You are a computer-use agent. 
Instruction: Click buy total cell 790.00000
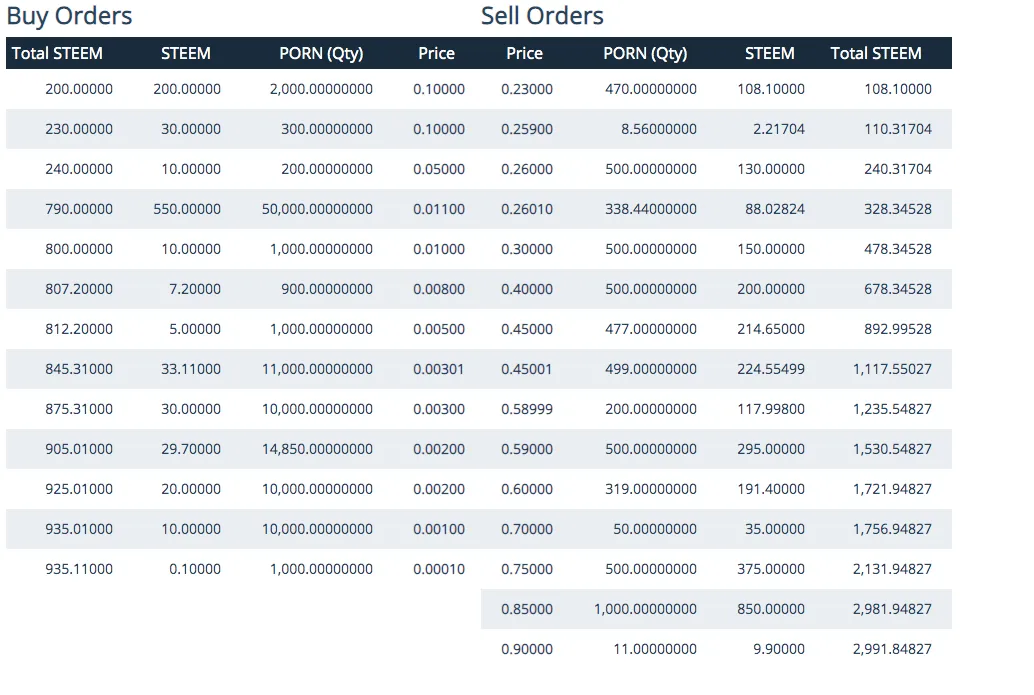coord(79,209)
